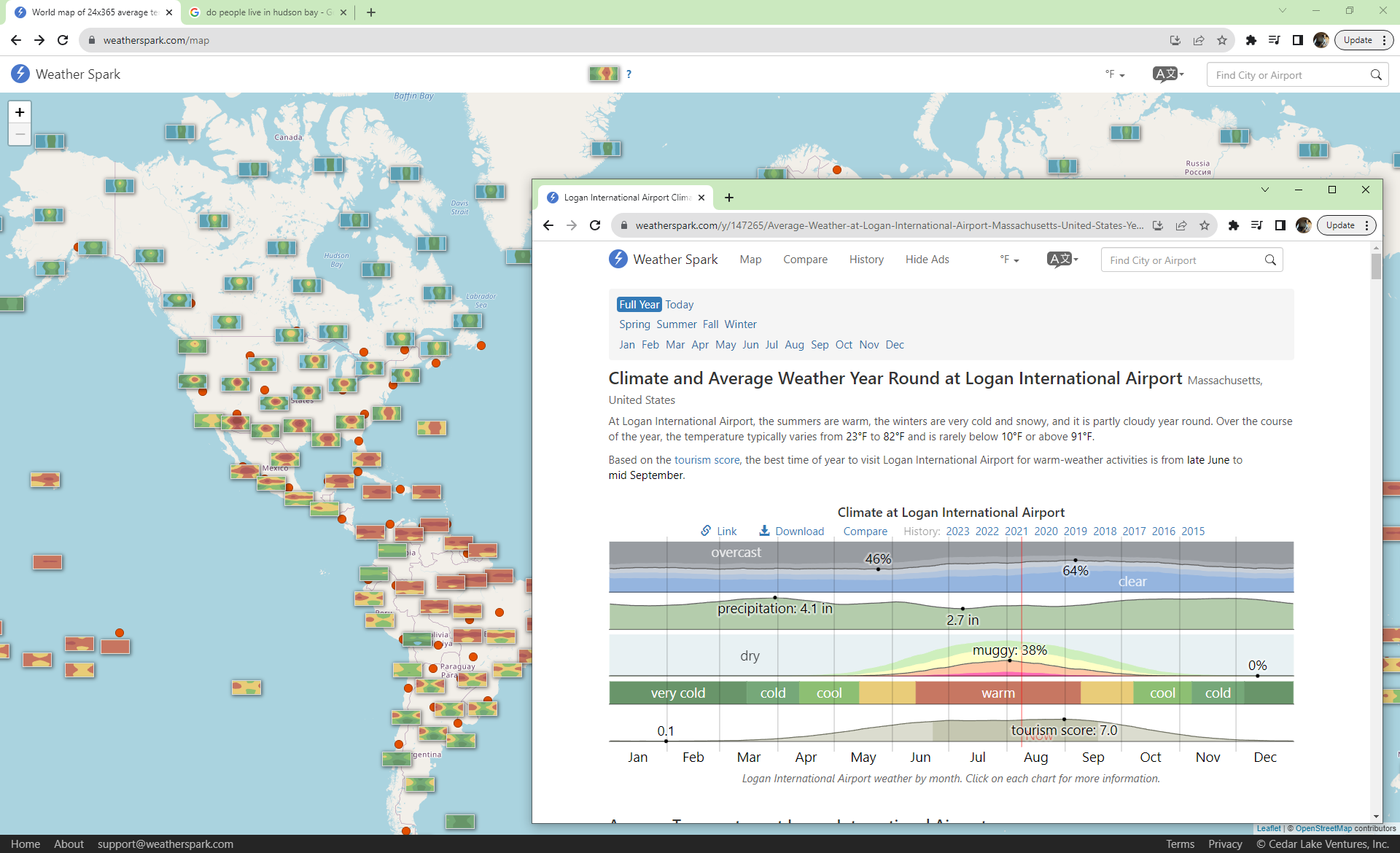This screenshot has width=1400, height=853.
Task: Open extensions puzzle icon in back window
Action: pos(1251,40)
